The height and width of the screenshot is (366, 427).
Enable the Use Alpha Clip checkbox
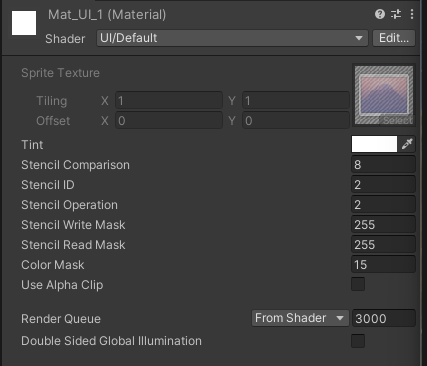click(358, 284)
